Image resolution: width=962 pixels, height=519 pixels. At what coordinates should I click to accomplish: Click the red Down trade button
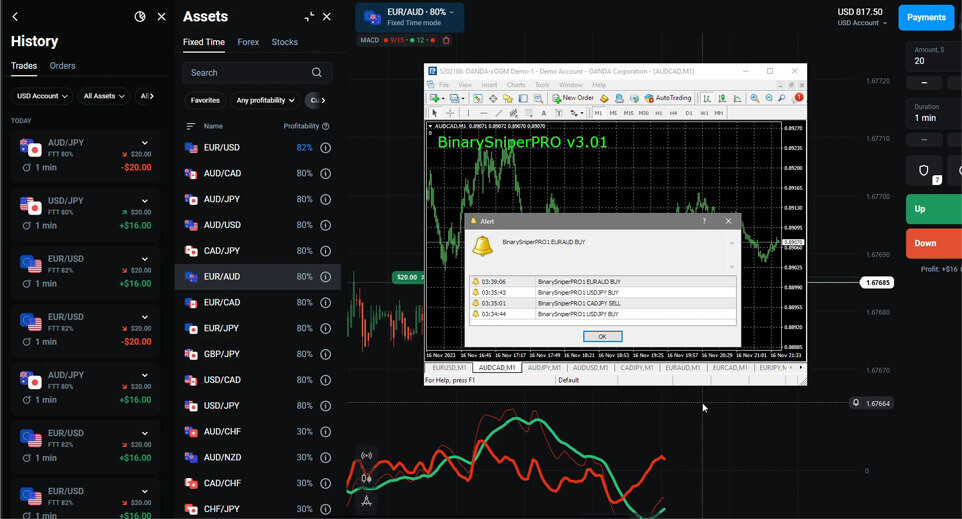[934, 243]
